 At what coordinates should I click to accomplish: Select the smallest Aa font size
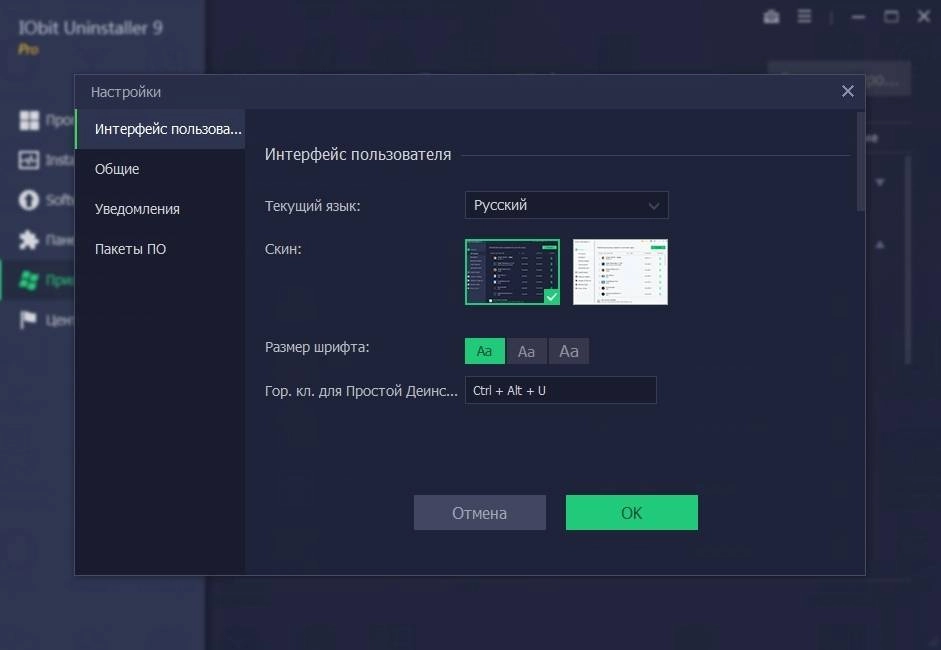[x=484, y=351]
